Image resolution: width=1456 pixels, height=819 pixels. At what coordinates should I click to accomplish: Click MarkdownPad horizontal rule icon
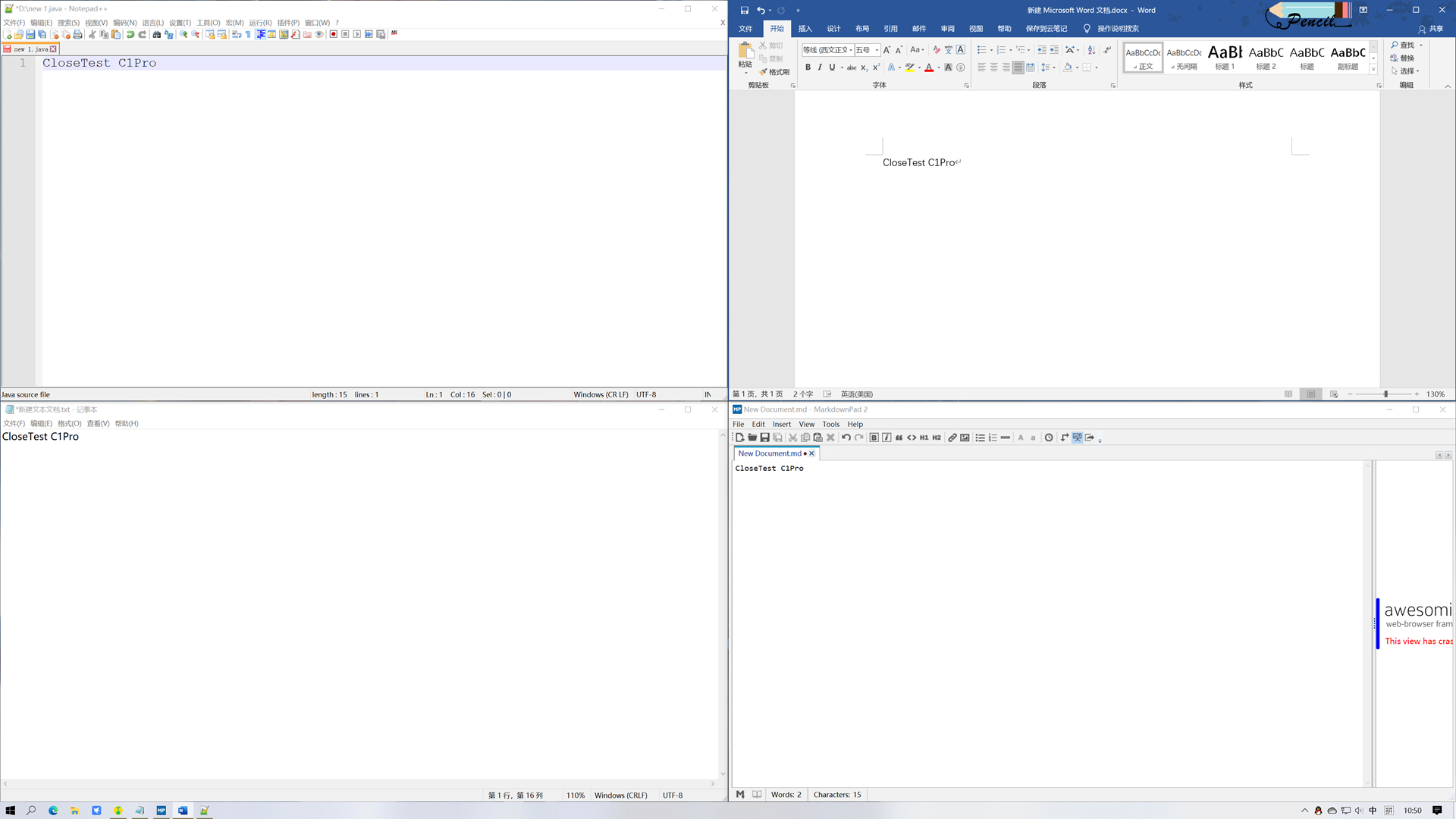coord(1006,438)
